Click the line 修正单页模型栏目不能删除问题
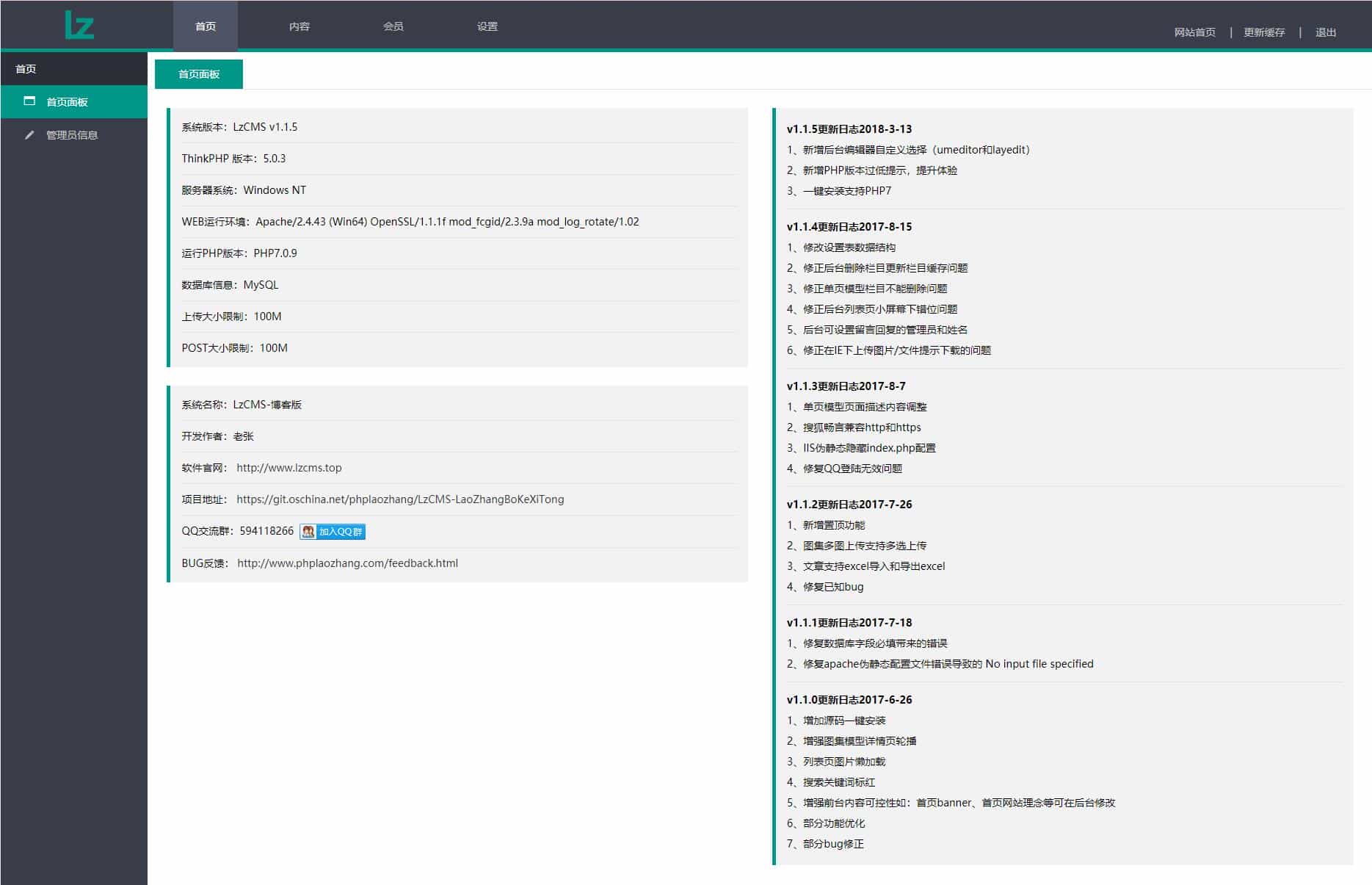The image size is (1372, 885). 867,289
